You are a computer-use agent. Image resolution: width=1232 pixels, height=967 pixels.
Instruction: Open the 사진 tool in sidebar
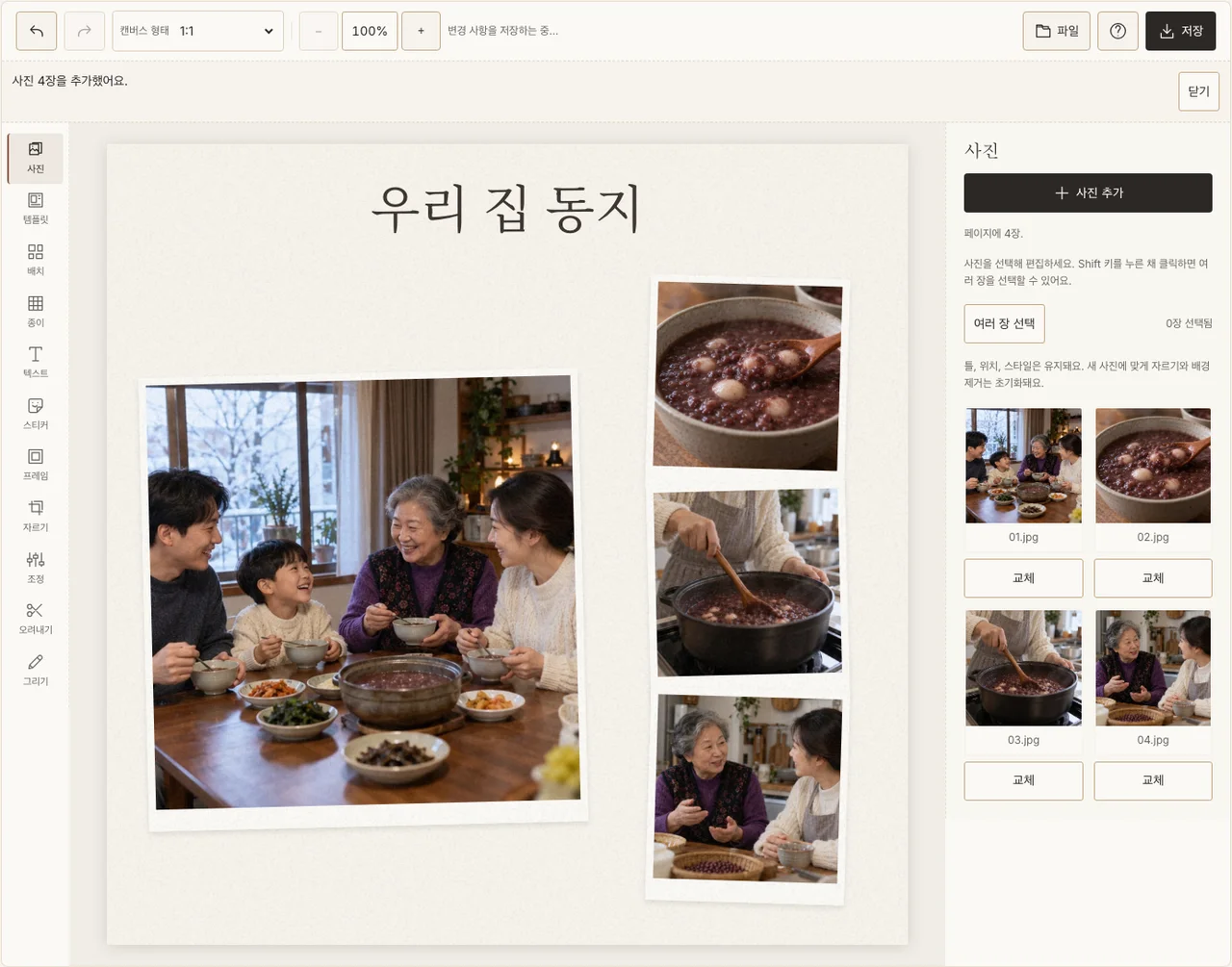pyautogui.click(x=36, y=158)
